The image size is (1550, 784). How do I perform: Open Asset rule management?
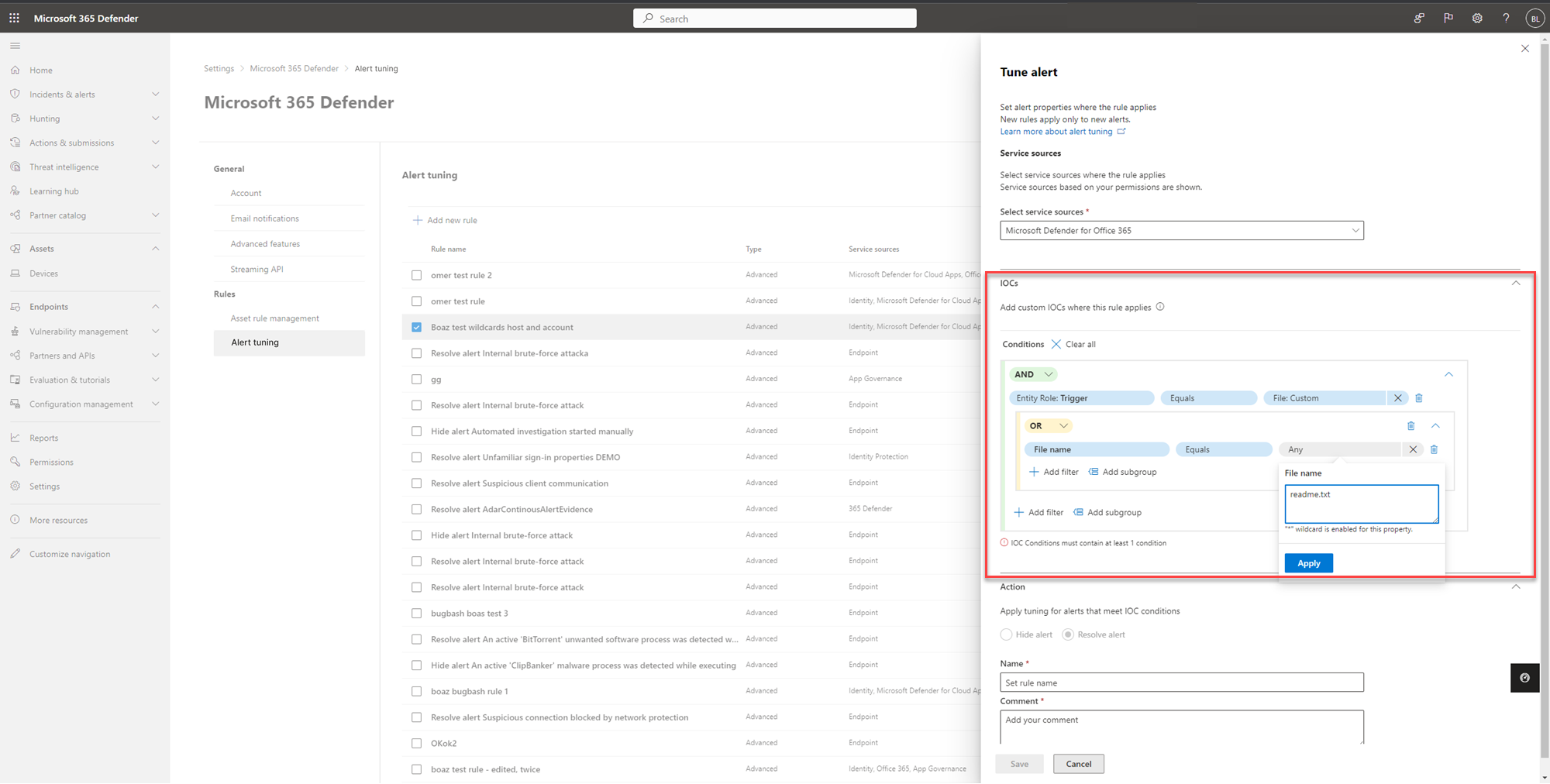click(274, 318)
